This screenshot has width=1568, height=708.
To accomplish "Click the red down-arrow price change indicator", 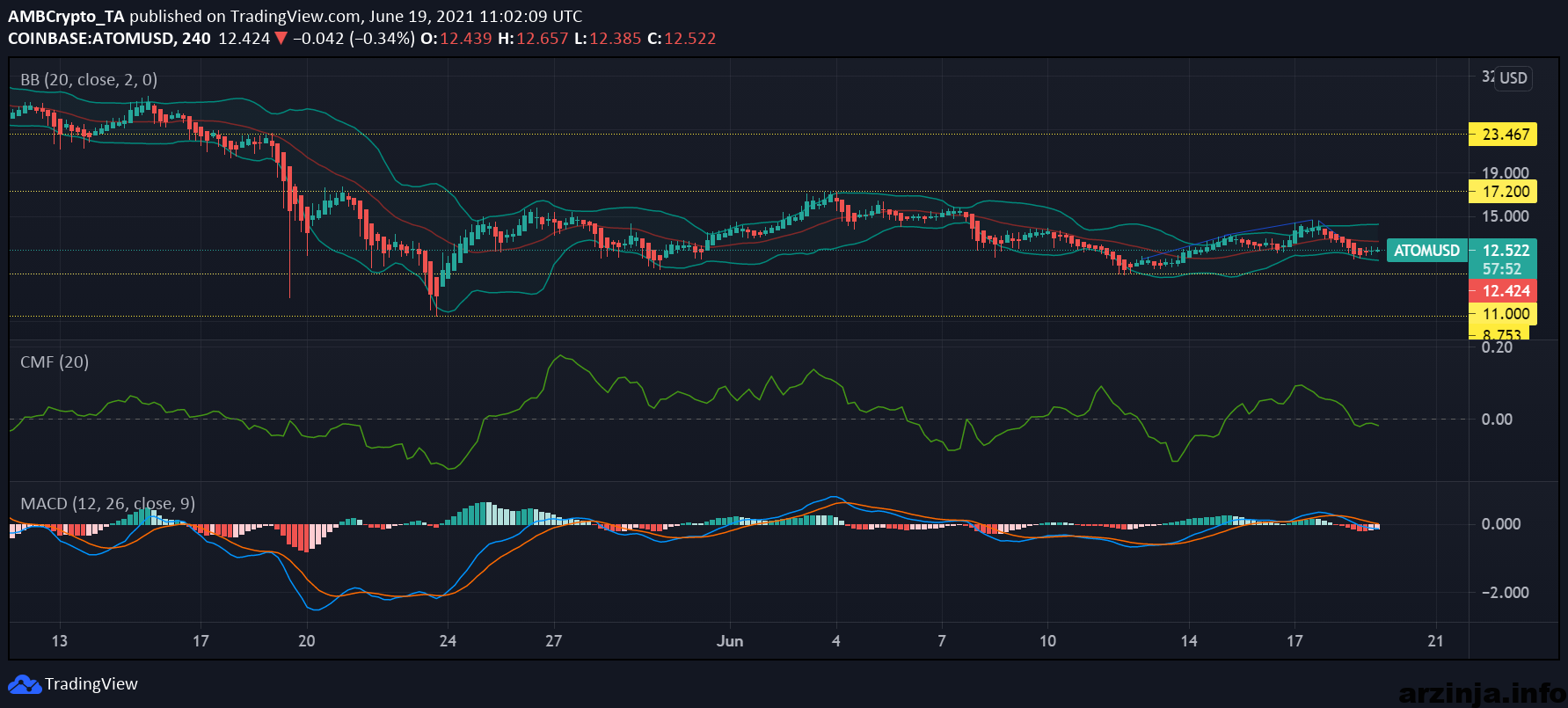I will (x=281, y=38).
